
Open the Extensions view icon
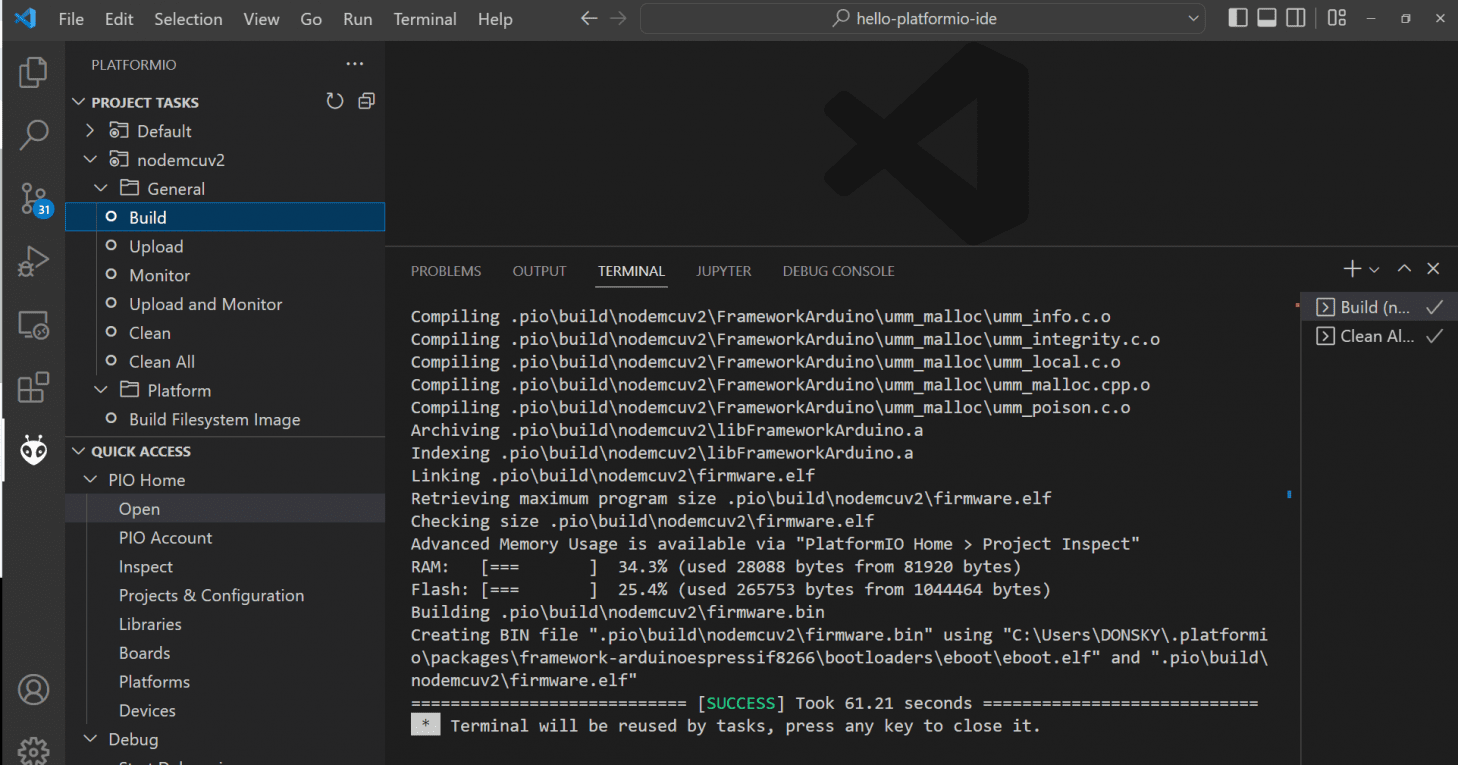[x=33, y=388]
